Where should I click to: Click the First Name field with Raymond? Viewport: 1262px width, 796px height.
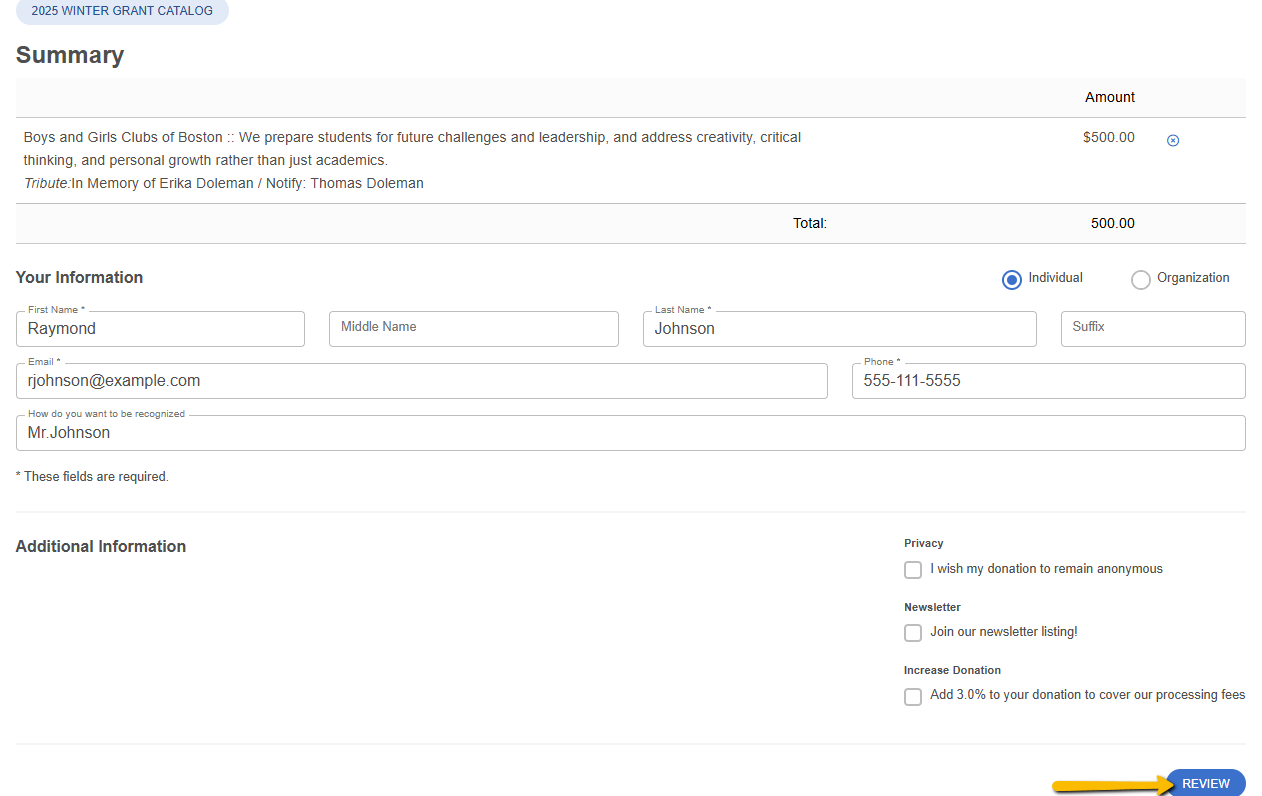(160, 329)
